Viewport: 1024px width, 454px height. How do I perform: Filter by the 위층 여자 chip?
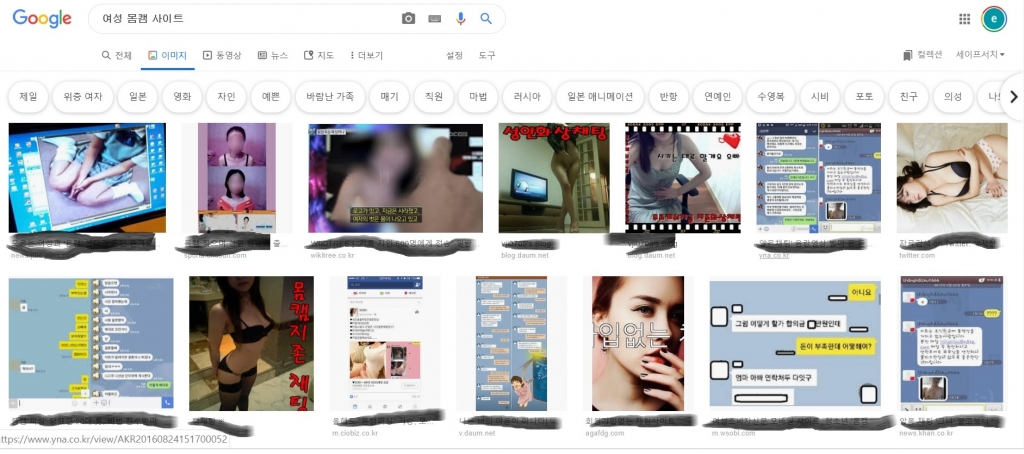pyautogui.click(x=83, y=97)
